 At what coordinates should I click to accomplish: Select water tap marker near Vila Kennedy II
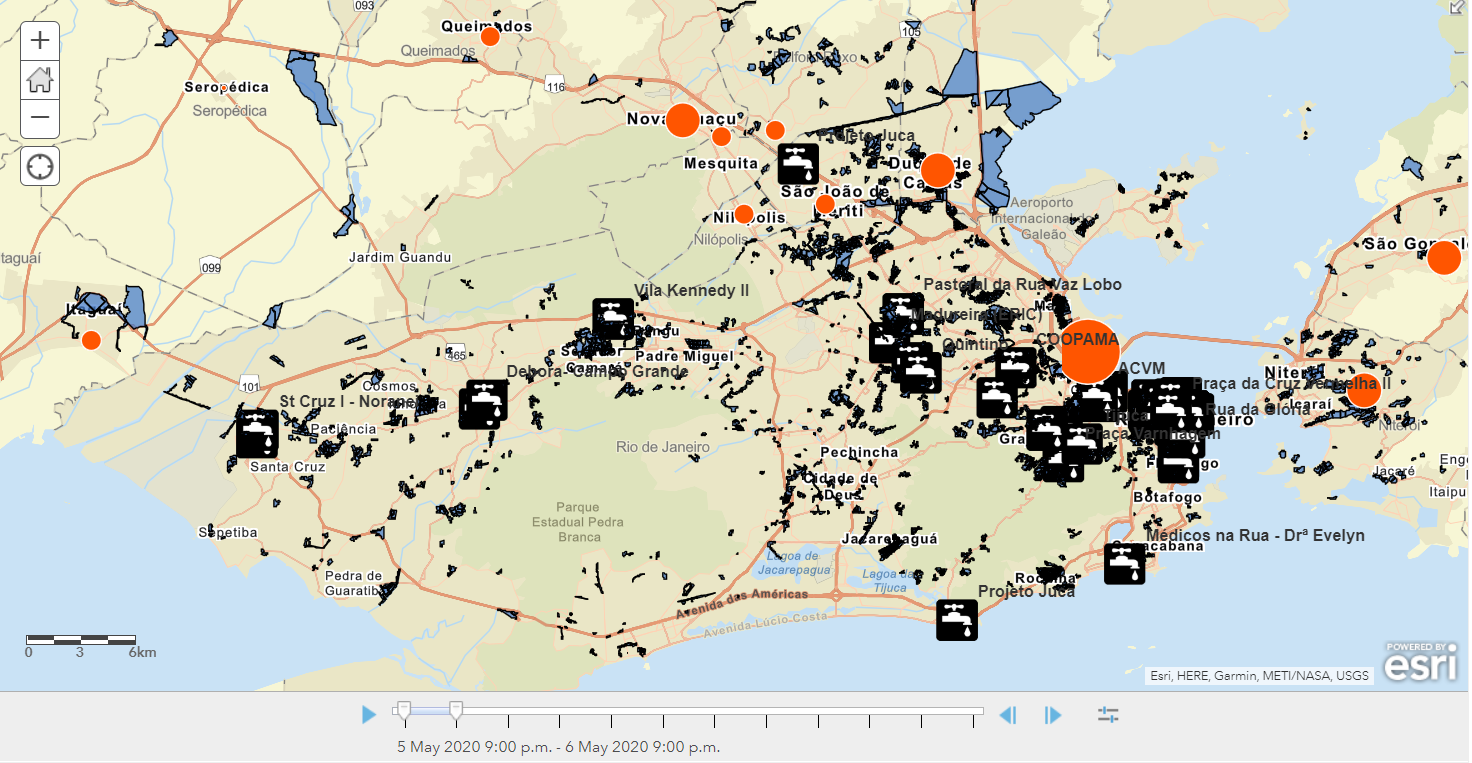pyautogui.click(x=613, y=319)
